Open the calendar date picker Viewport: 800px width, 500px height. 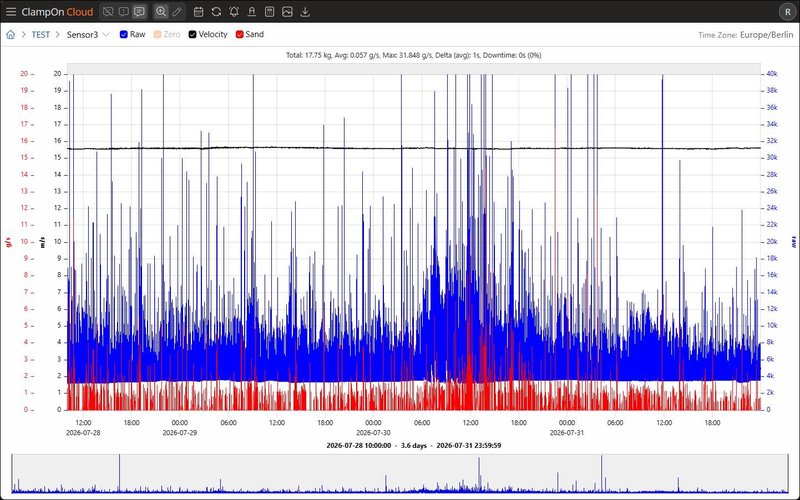tap(198, 11)
